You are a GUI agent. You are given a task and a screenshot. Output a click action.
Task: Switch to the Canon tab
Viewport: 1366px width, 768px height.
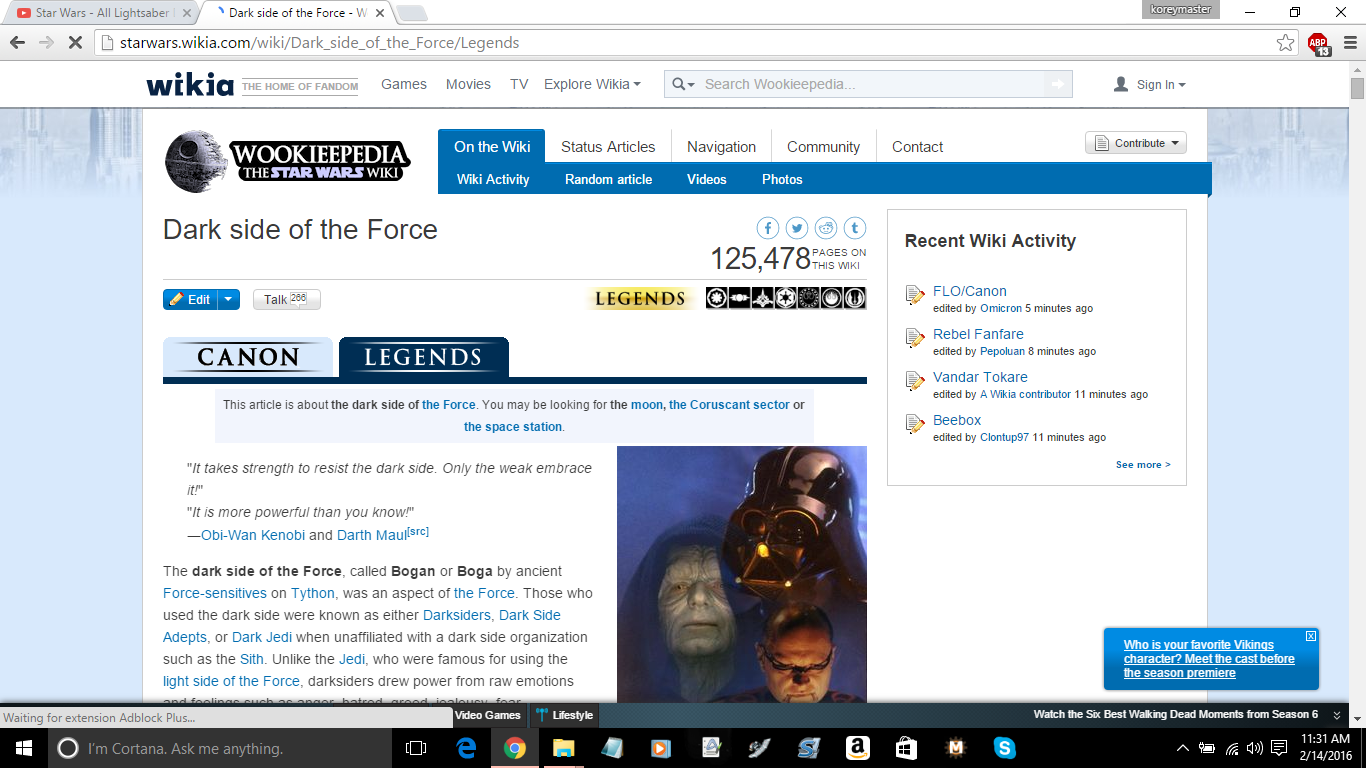248,357
